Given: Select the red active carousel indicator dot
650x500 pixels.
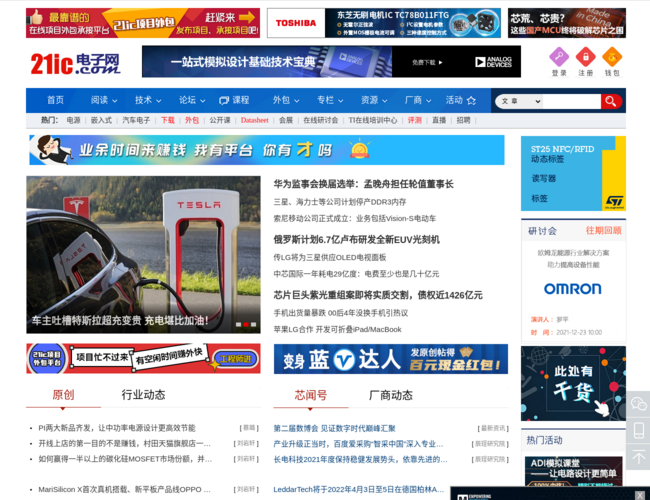Looking at the screenshot, I should [246, 325].
